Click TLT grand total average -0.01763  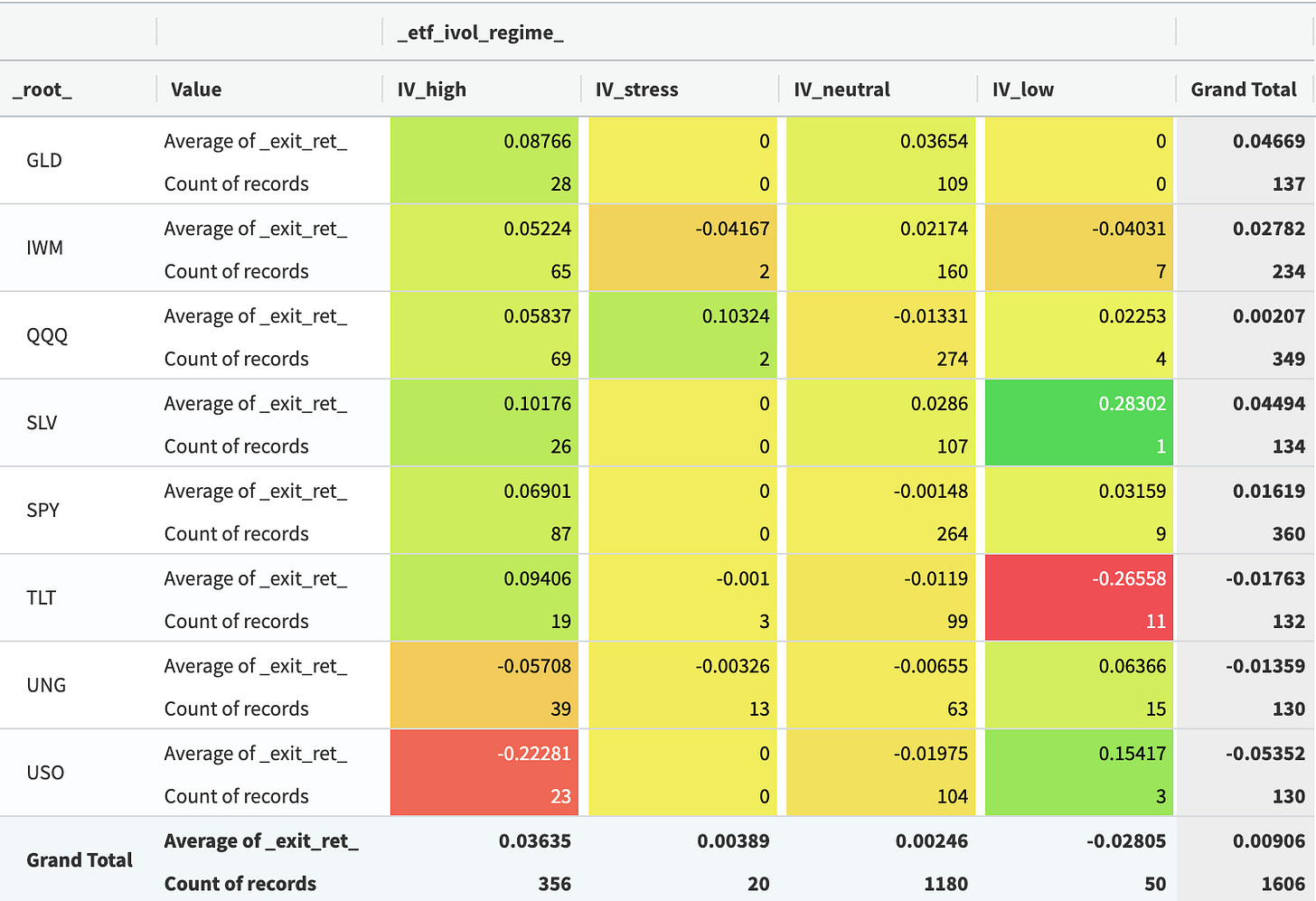(x=1265, y=578)
